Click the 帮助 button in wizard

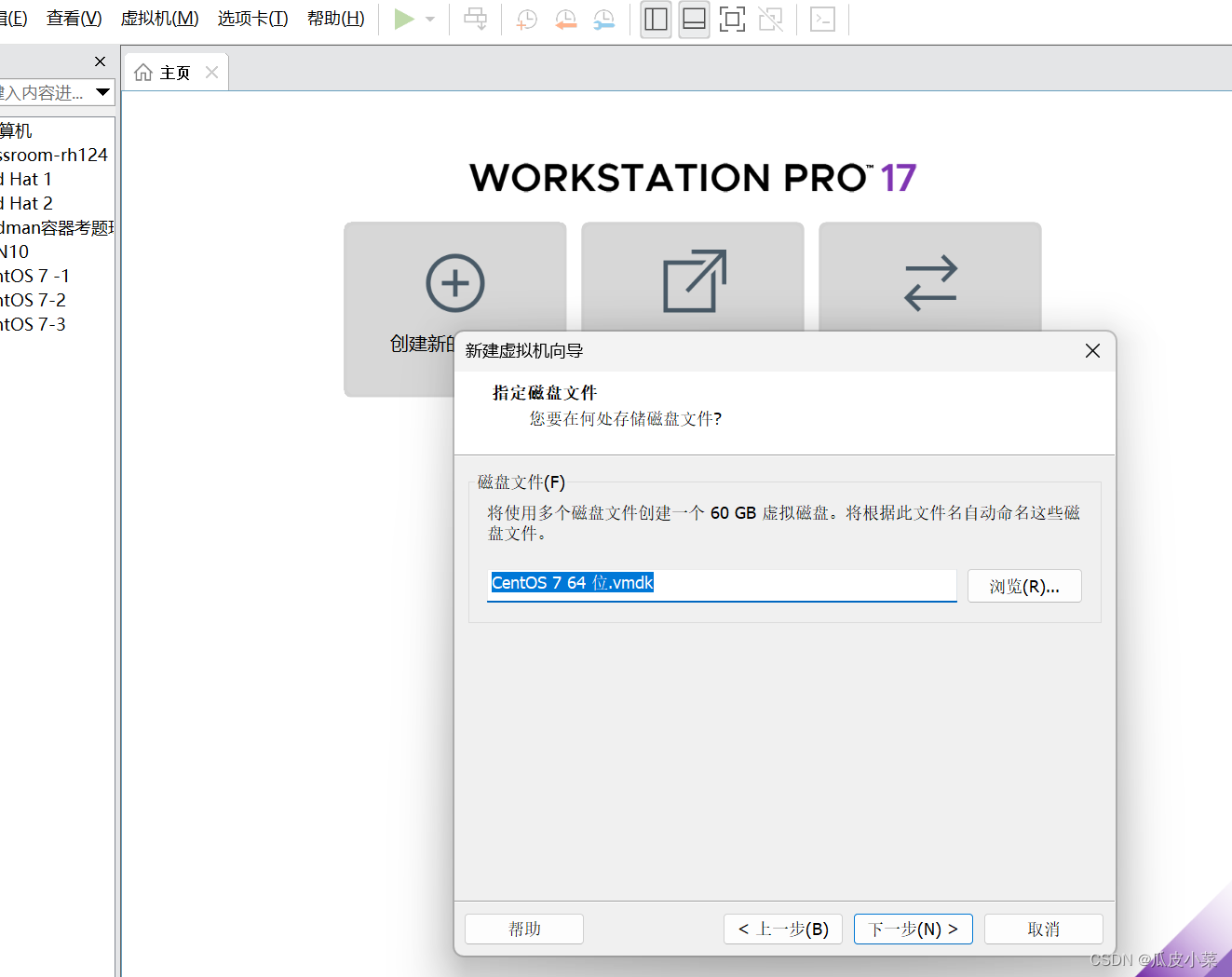pos(524,929)
